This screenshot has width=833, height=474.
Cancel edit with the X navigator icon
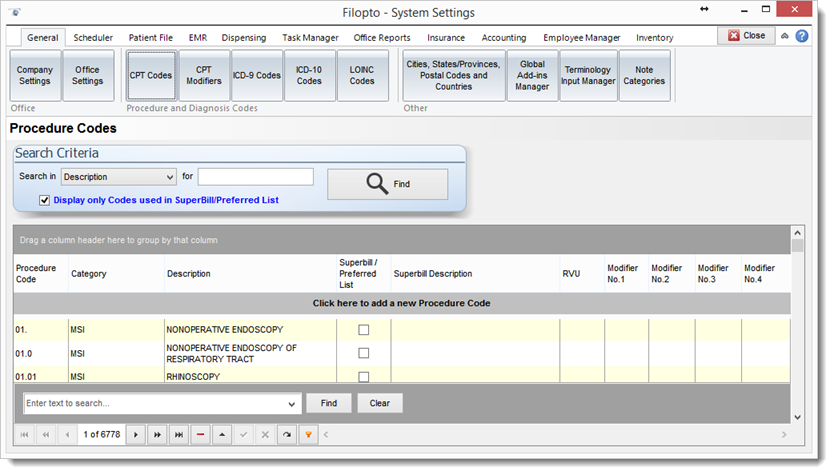(x=265, y=435)
